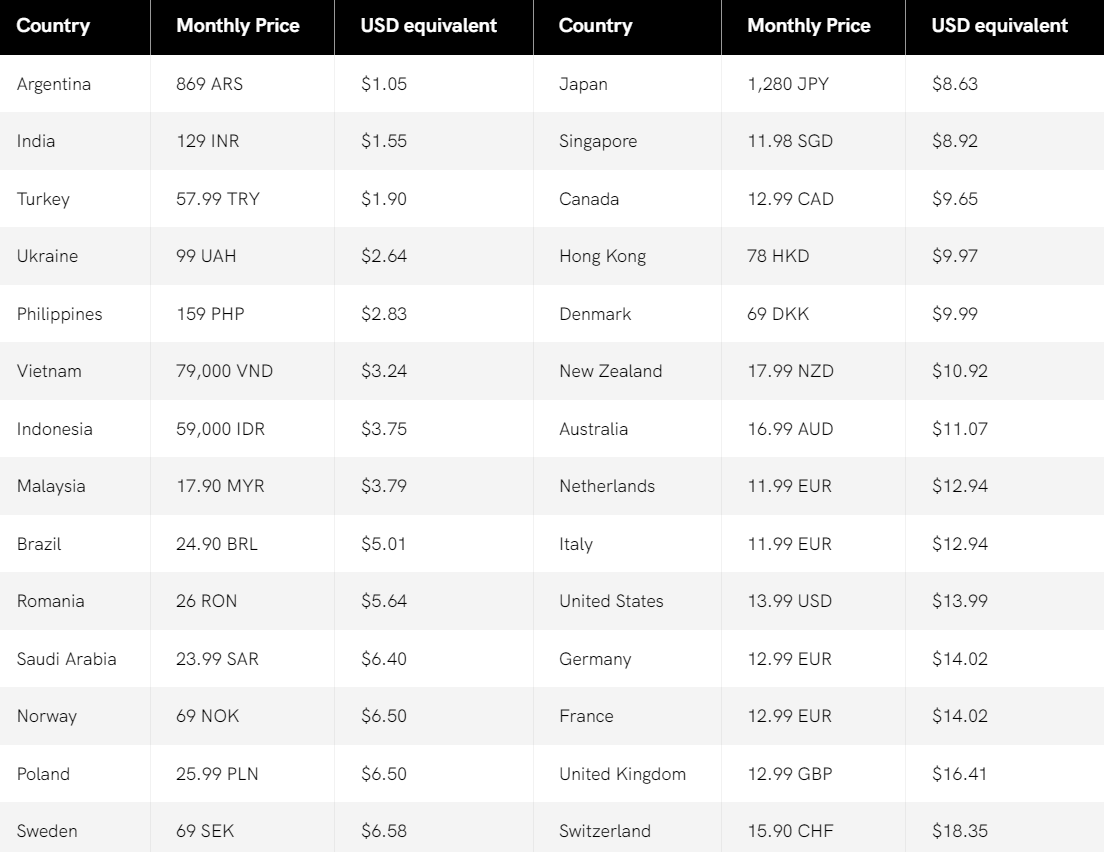1107x852 pixels.
Task: Select the Brazil $5.01 USD cell
Action: [x=433, y=544]
